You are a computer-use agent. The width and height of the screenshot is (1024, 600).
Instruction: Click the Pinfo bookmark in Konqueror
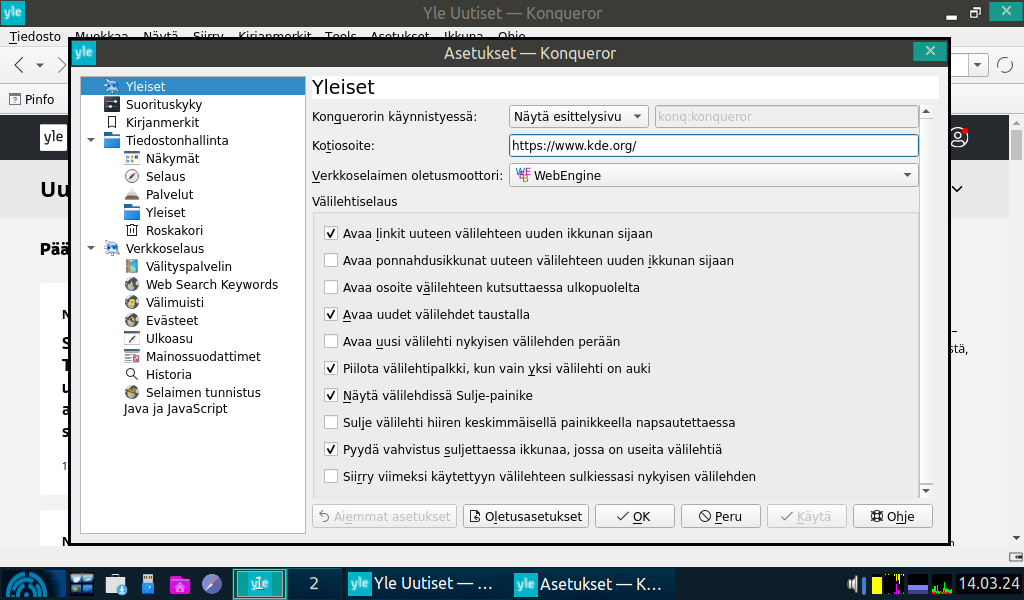tap(31, 99)
